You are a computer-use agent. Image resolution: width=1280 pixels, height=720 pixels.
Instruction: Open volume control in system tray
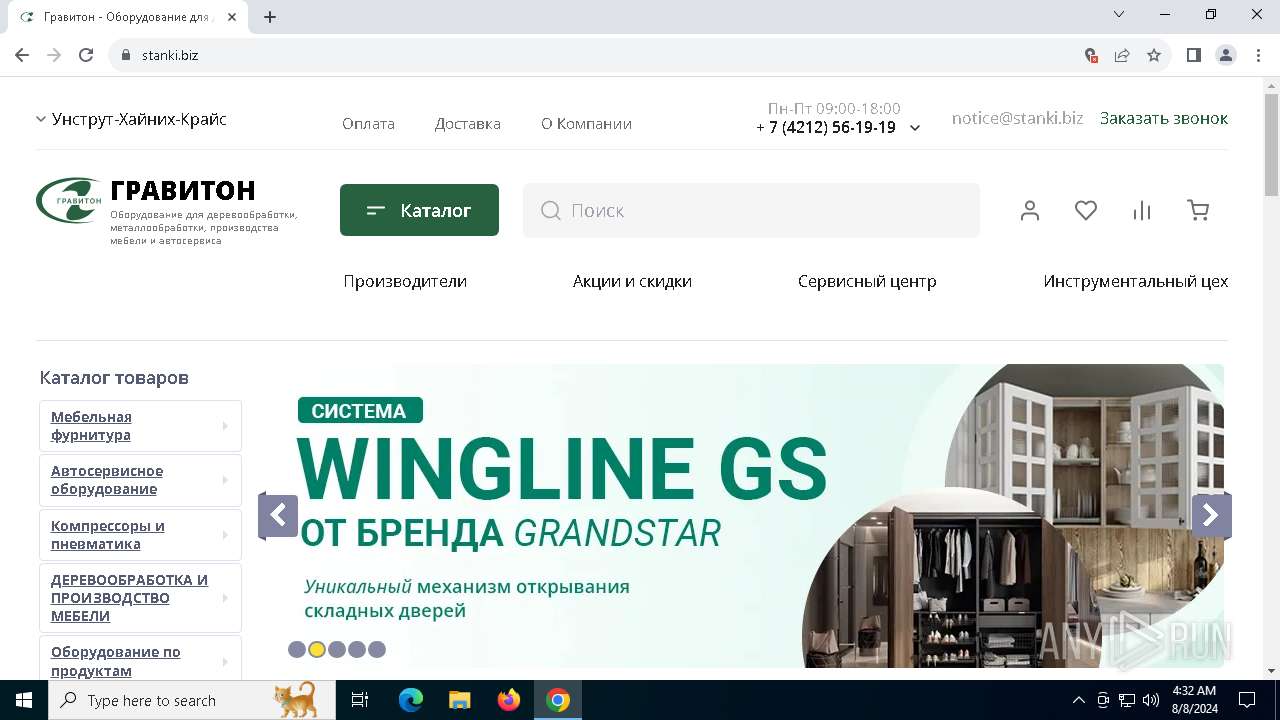point(1150,700)
